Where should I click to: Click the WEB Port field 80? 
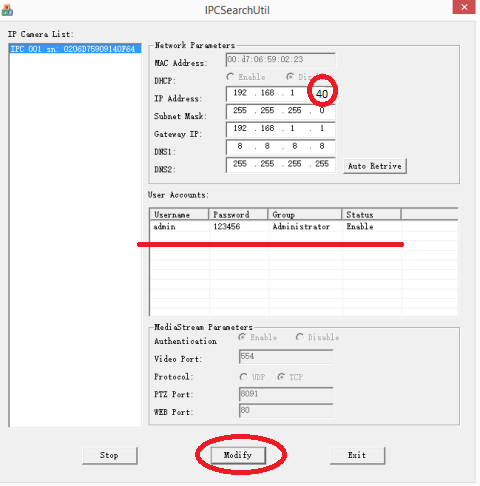286,411
